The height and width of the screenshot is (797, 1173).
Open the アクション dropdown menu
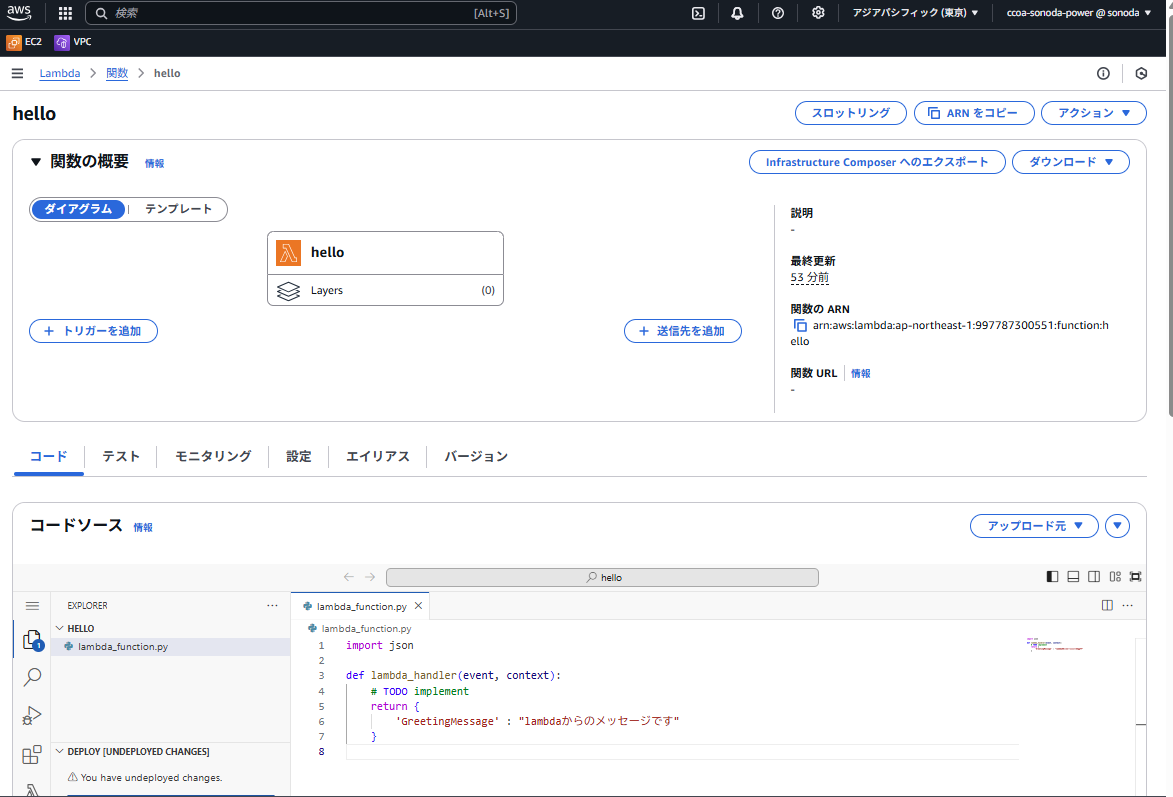tap(1093, 113)
